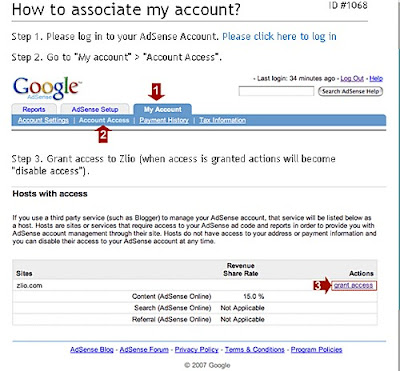Screen dimensions: 400x371
Task: Open the Privacy Policy footer link
Action: pyautogui.click(x=196, y=350)
